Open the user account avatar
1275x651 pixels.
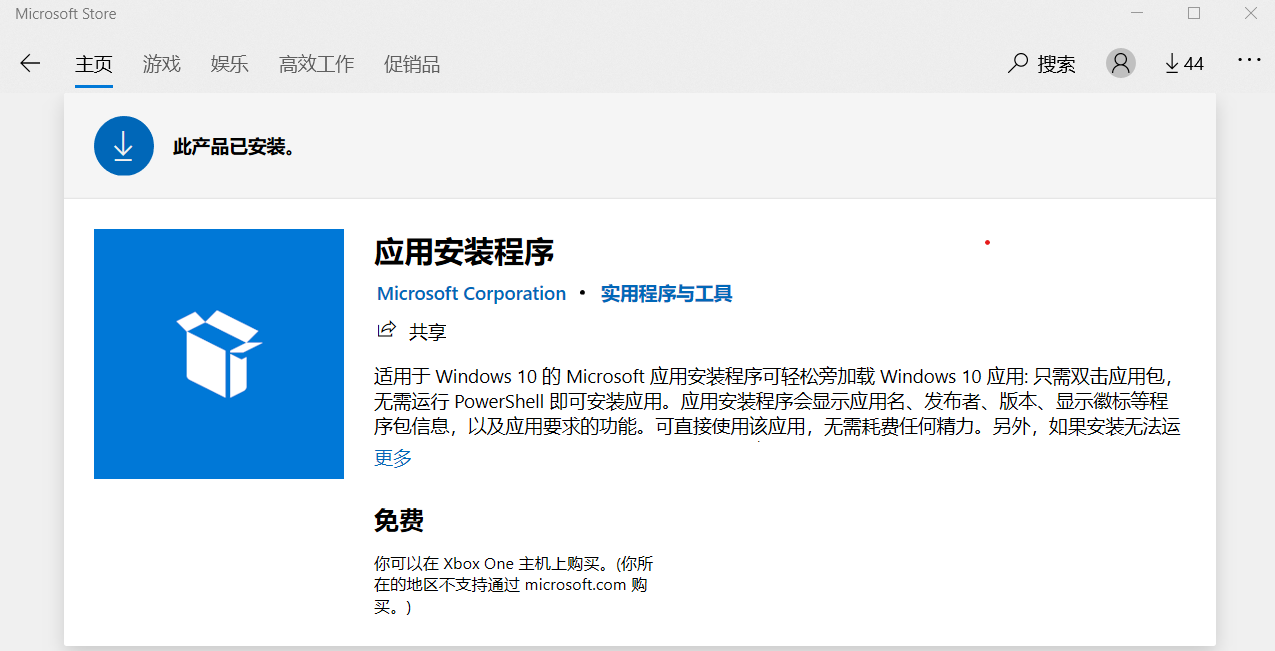(x=1120, y=63)
